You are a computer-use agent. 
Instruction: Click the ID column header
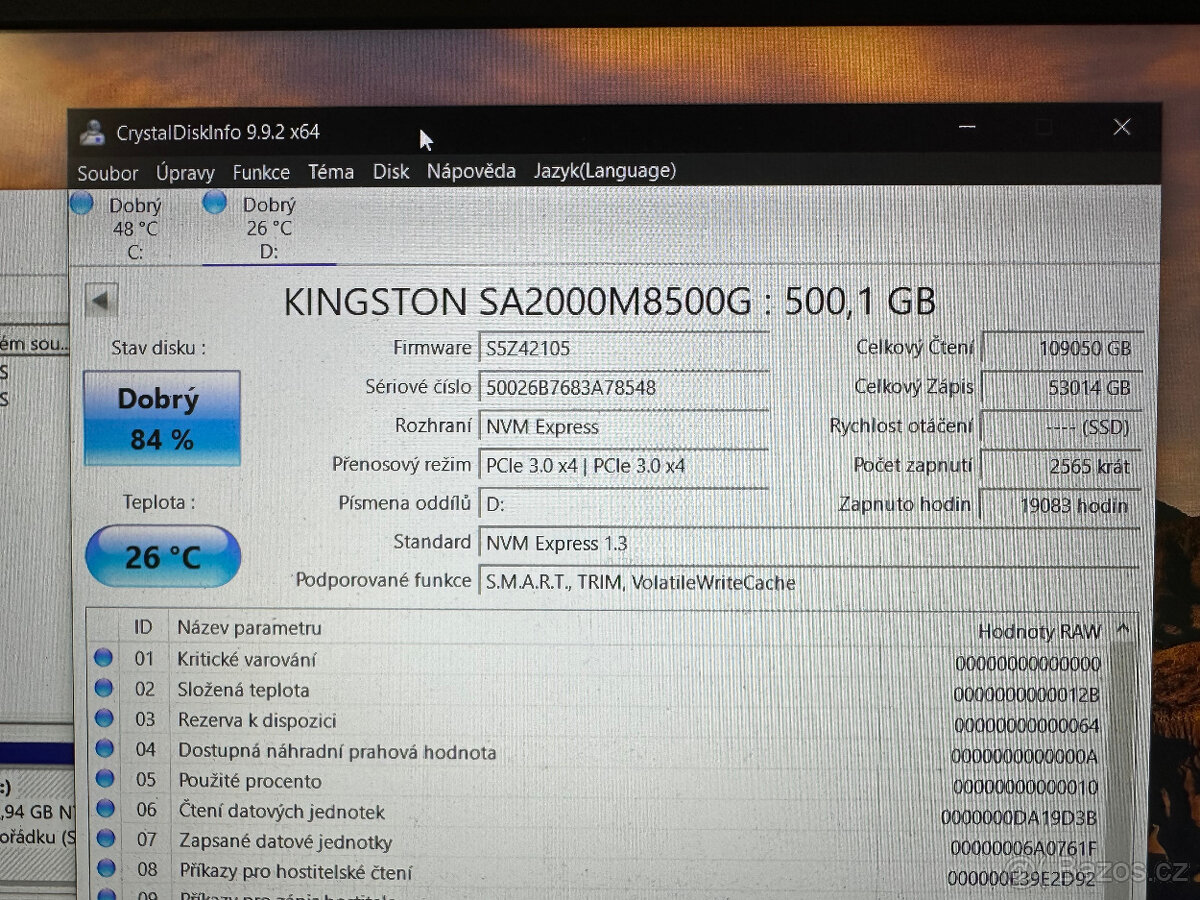pos(144,627)
